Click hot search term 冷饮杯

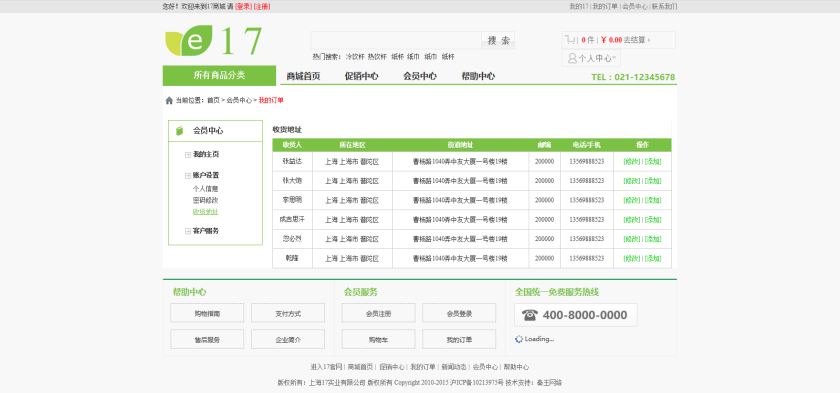(x=355, y=57)
